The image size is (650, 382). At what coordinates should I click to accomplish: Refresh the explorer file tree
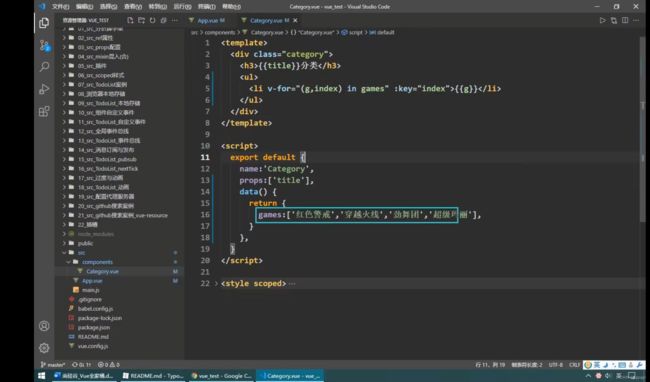tap(153, 20)
